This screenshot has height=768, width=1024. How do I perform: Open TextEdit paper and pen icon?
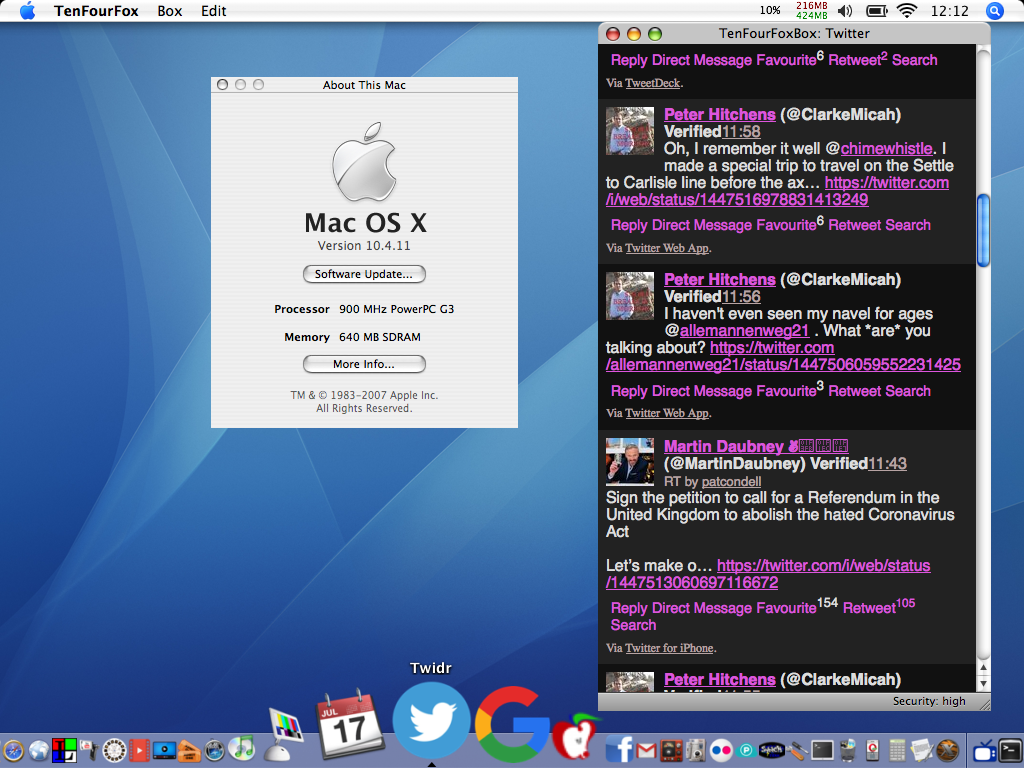[x=923, y=750]
